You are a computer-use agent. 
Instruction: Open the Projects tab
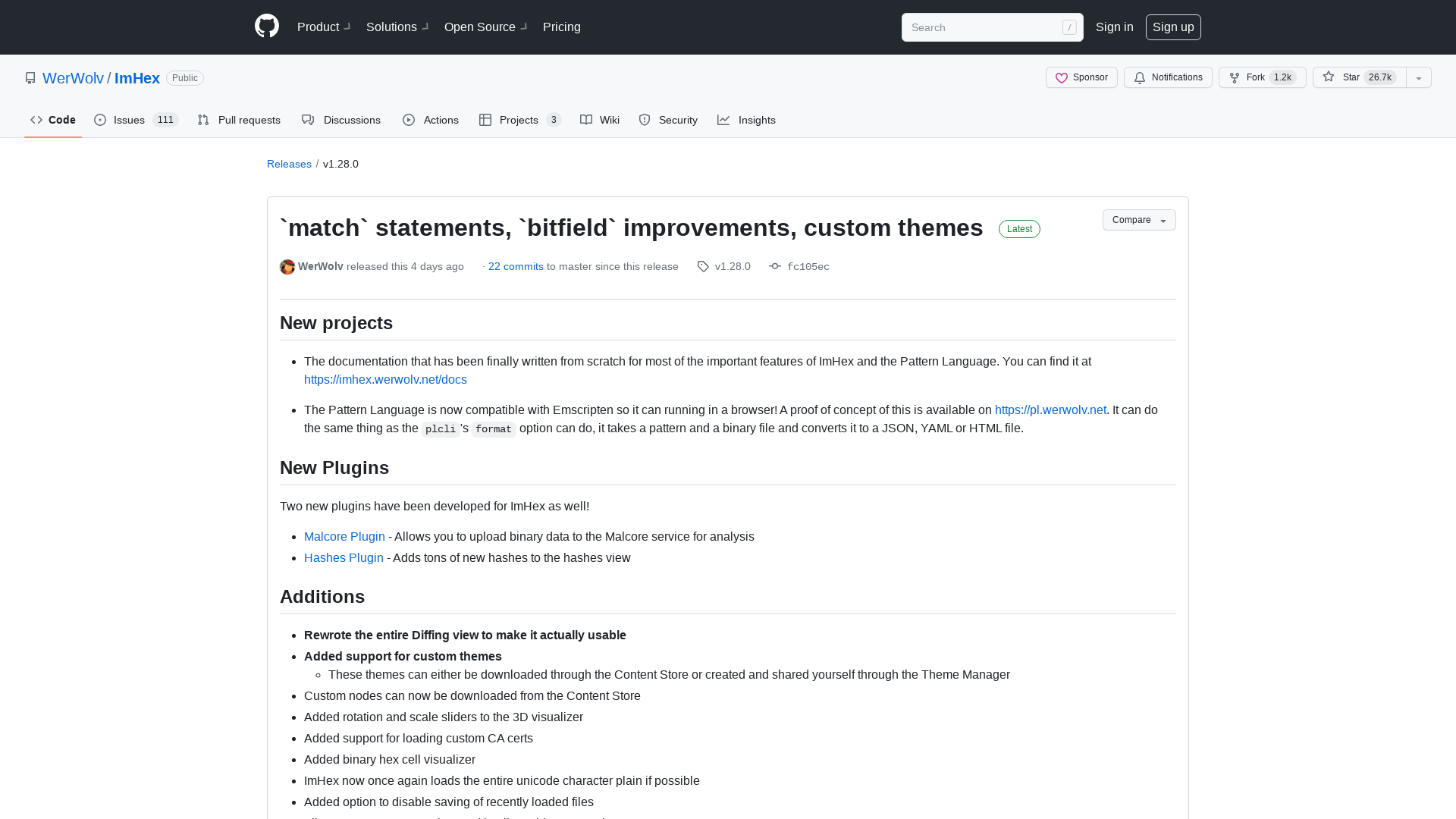519,120
